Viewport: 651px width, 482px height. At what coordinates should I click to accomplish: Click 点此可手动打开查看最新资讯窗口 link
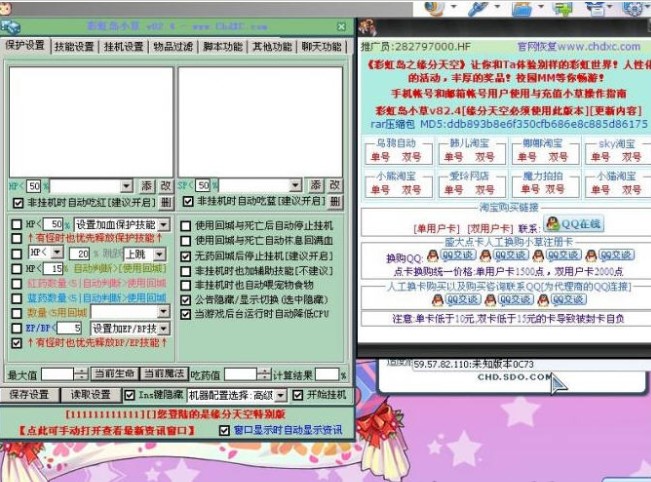tap(107, 431)
